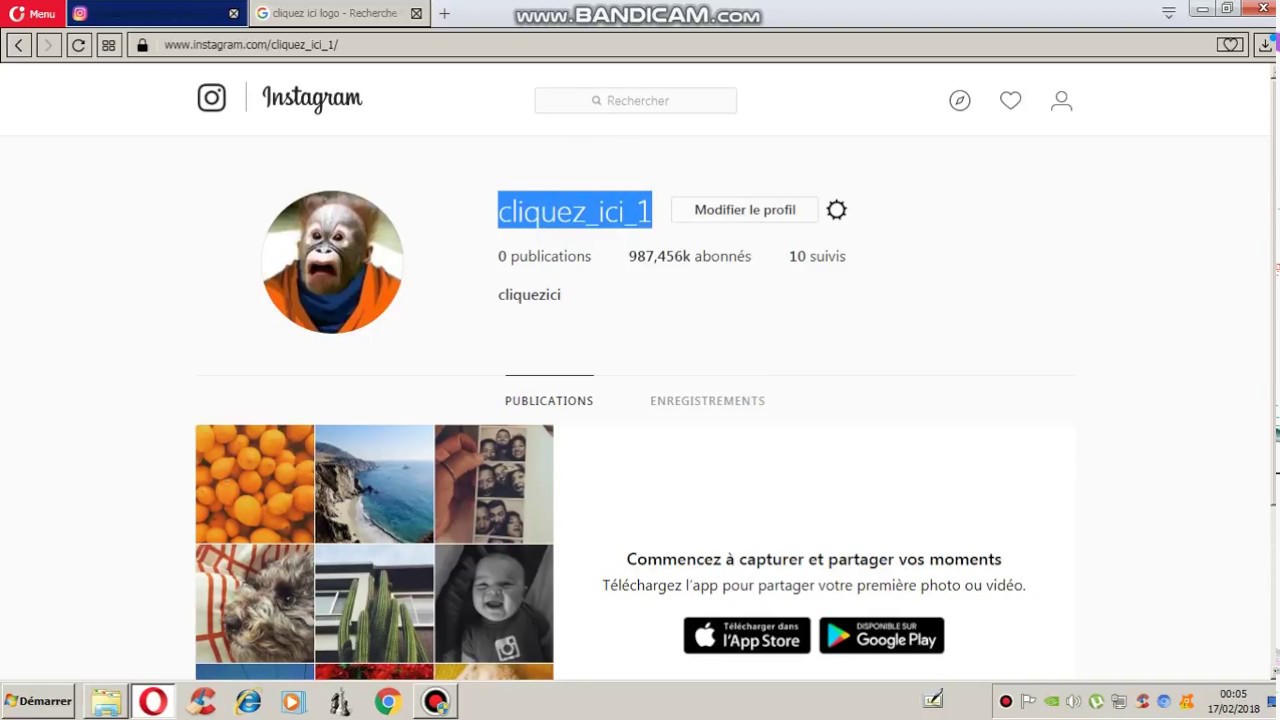Screen dimensions: 1280x720
Task: Open a new browser tab with plus
Action: (x=444, y=14)
